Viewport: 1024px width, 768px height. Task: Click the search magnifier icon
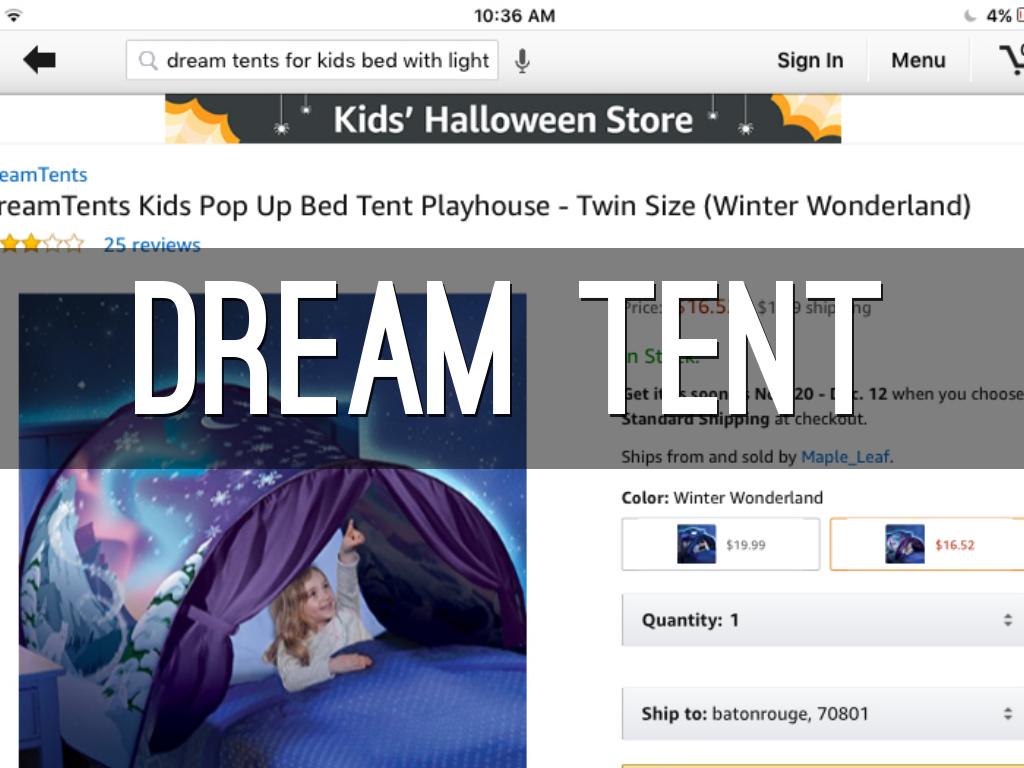pyautogui.click(x=148, y=61)
